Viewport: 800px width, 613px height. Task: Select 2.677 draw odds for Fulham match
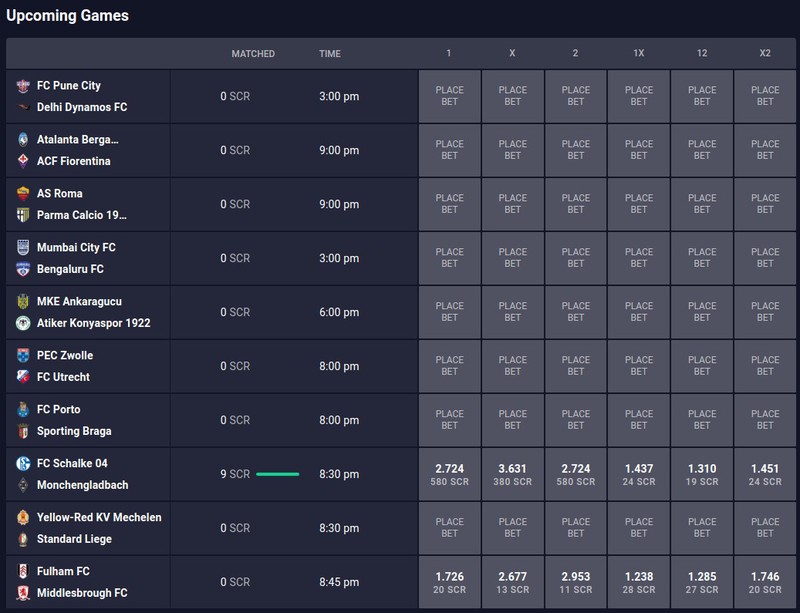(x=513, y=582)
